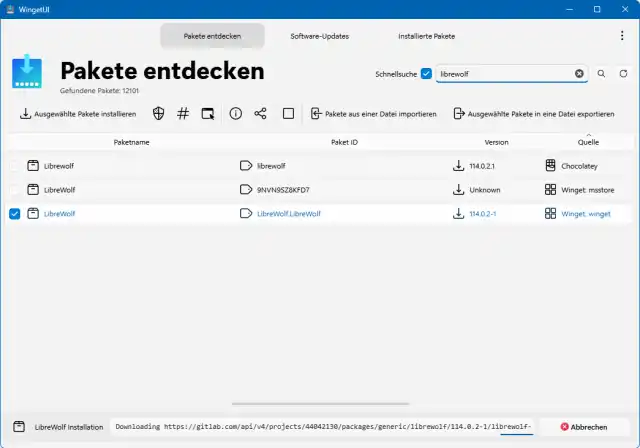The width and height of the screenshot is (640, 448).
Task: Click package icon in the winget LibreWolf row
Action: click(x=33, y=213)
